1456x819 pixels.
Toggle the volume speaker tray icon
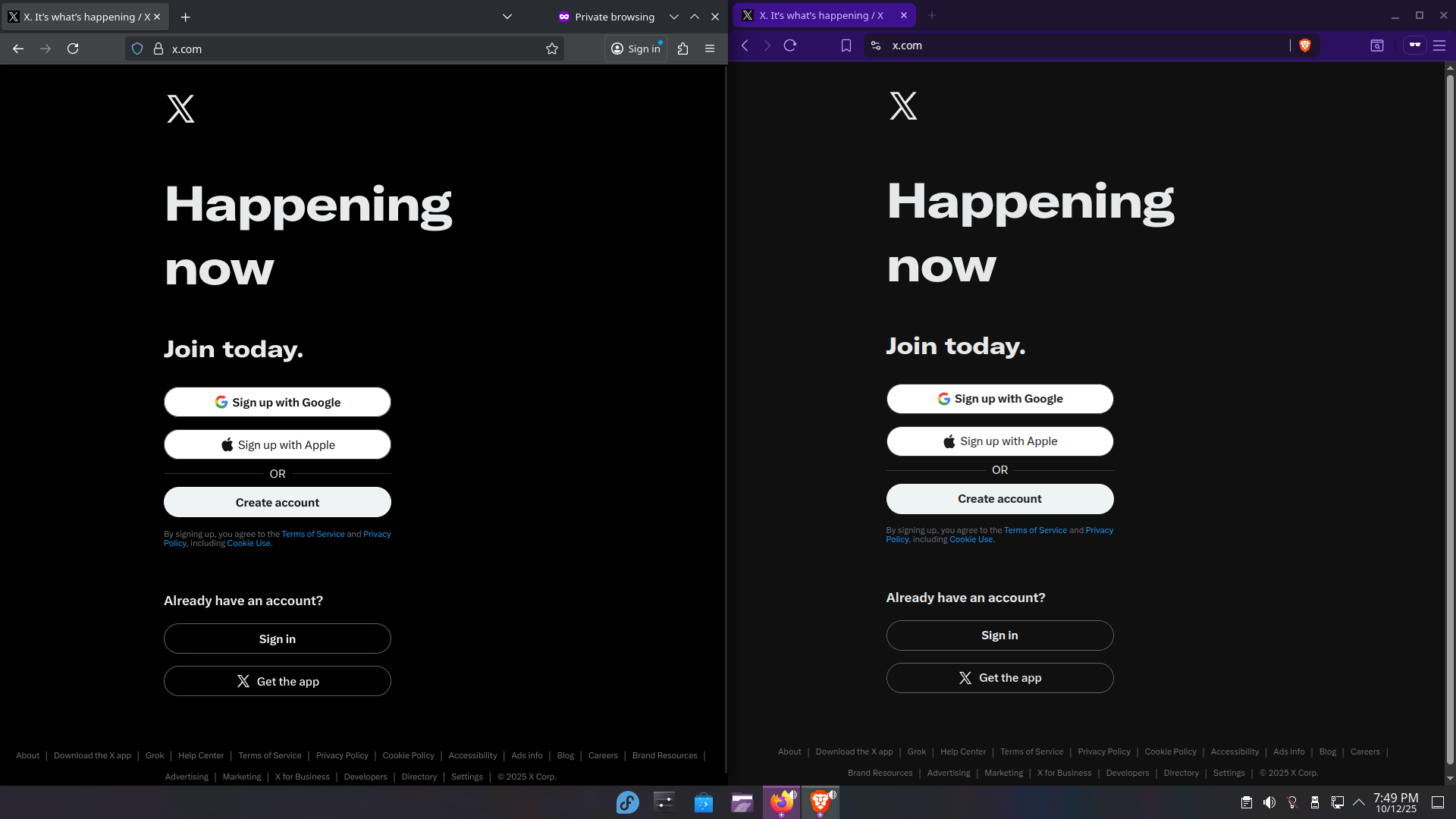pyautogui.click(x=1269, y=802)
